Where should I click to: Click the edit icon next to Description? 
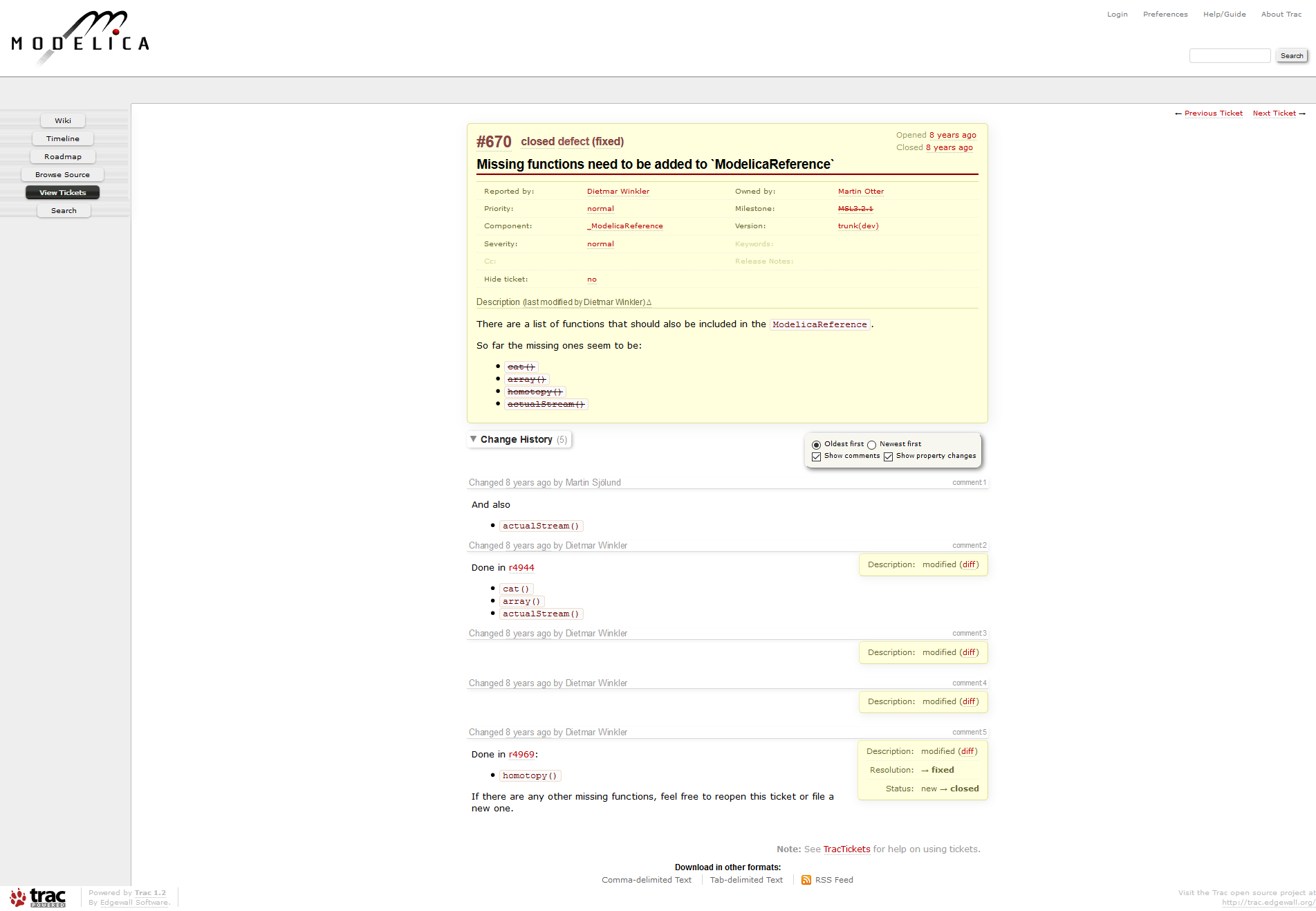649,302
